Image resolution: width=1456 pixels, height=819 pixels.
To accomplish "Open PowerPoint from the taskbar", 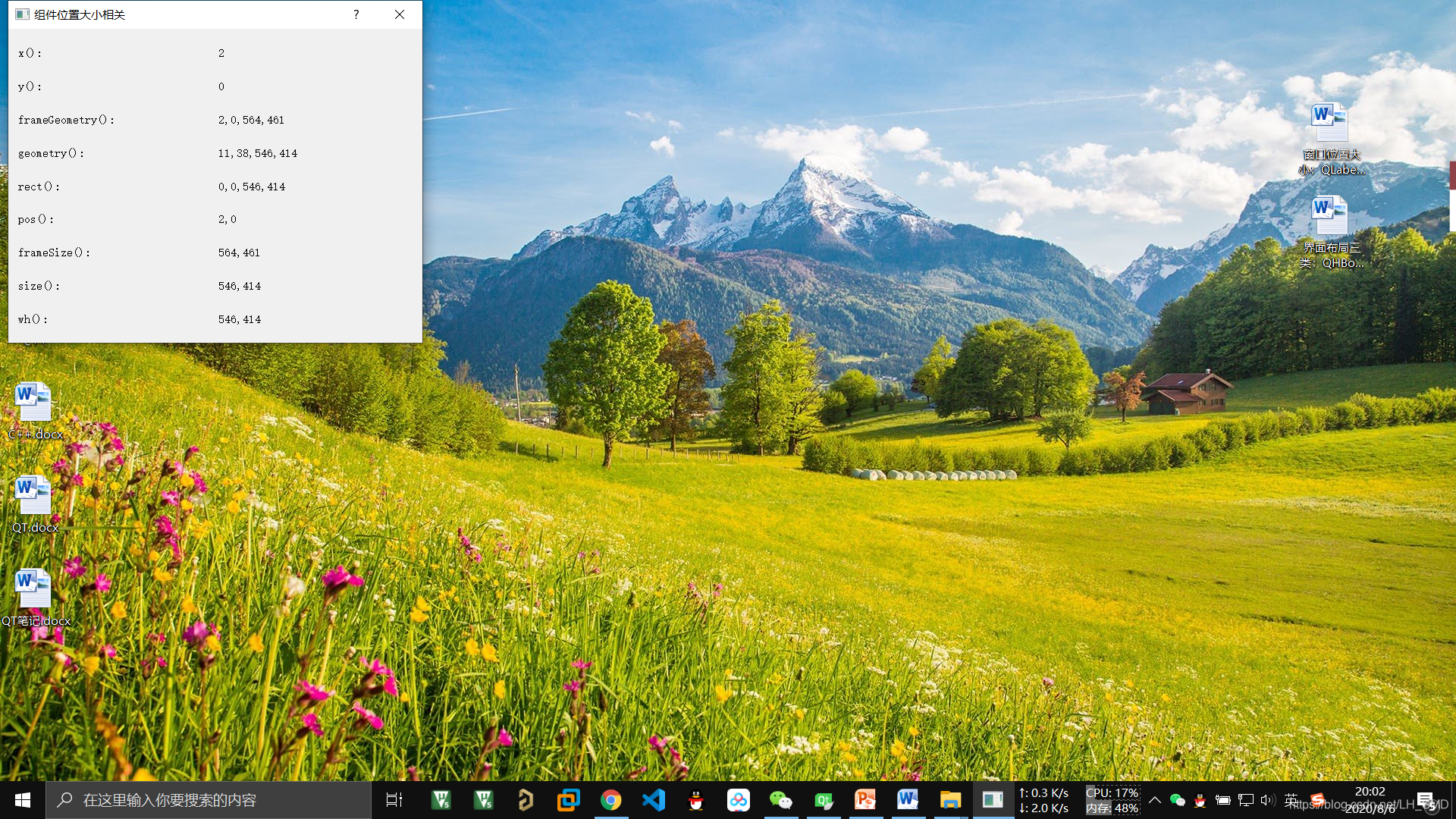I will tap(865, 800).
